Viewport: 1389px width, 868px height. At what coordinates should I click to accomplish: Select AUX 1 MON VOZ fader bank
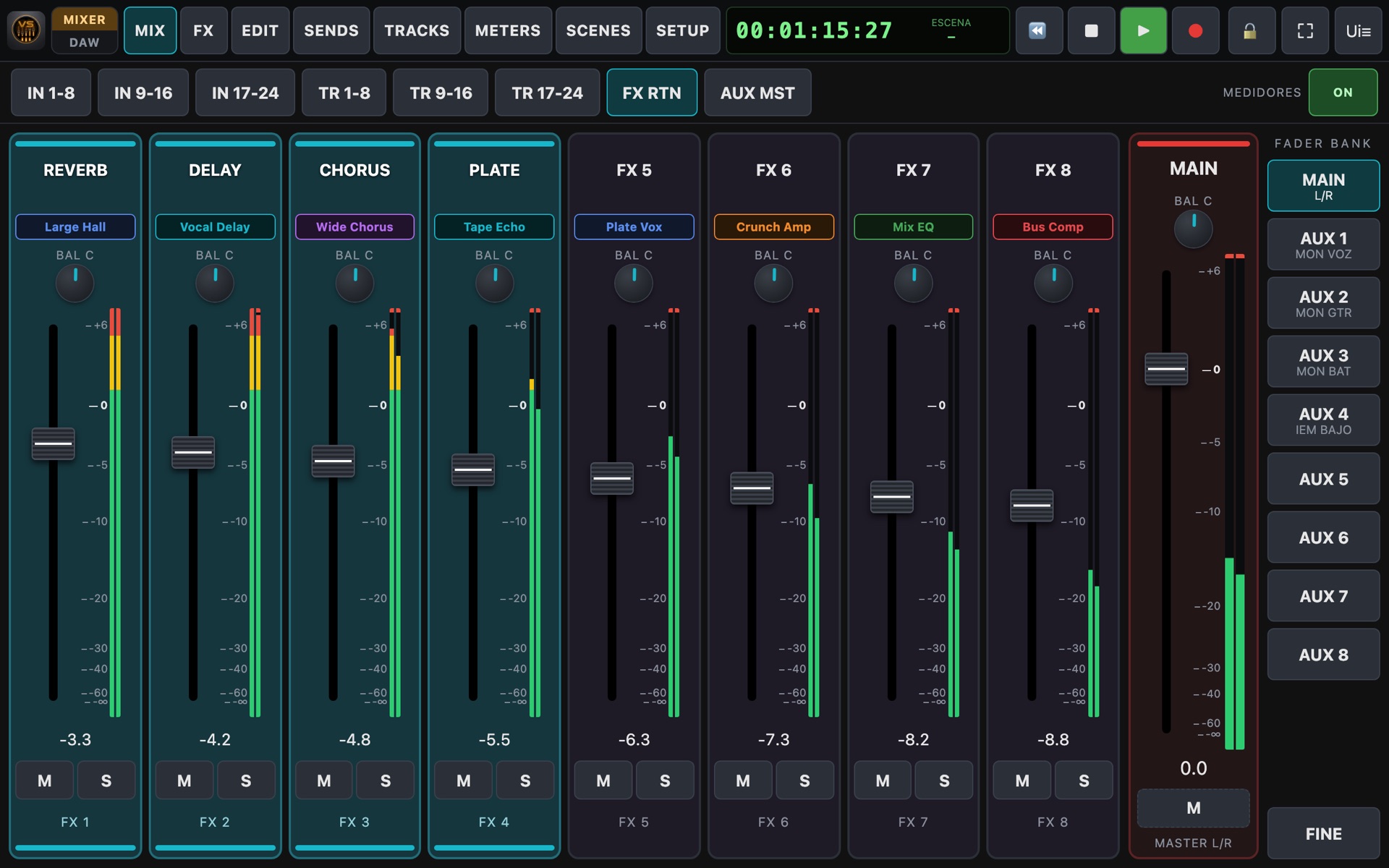(x=1323, y=244)
